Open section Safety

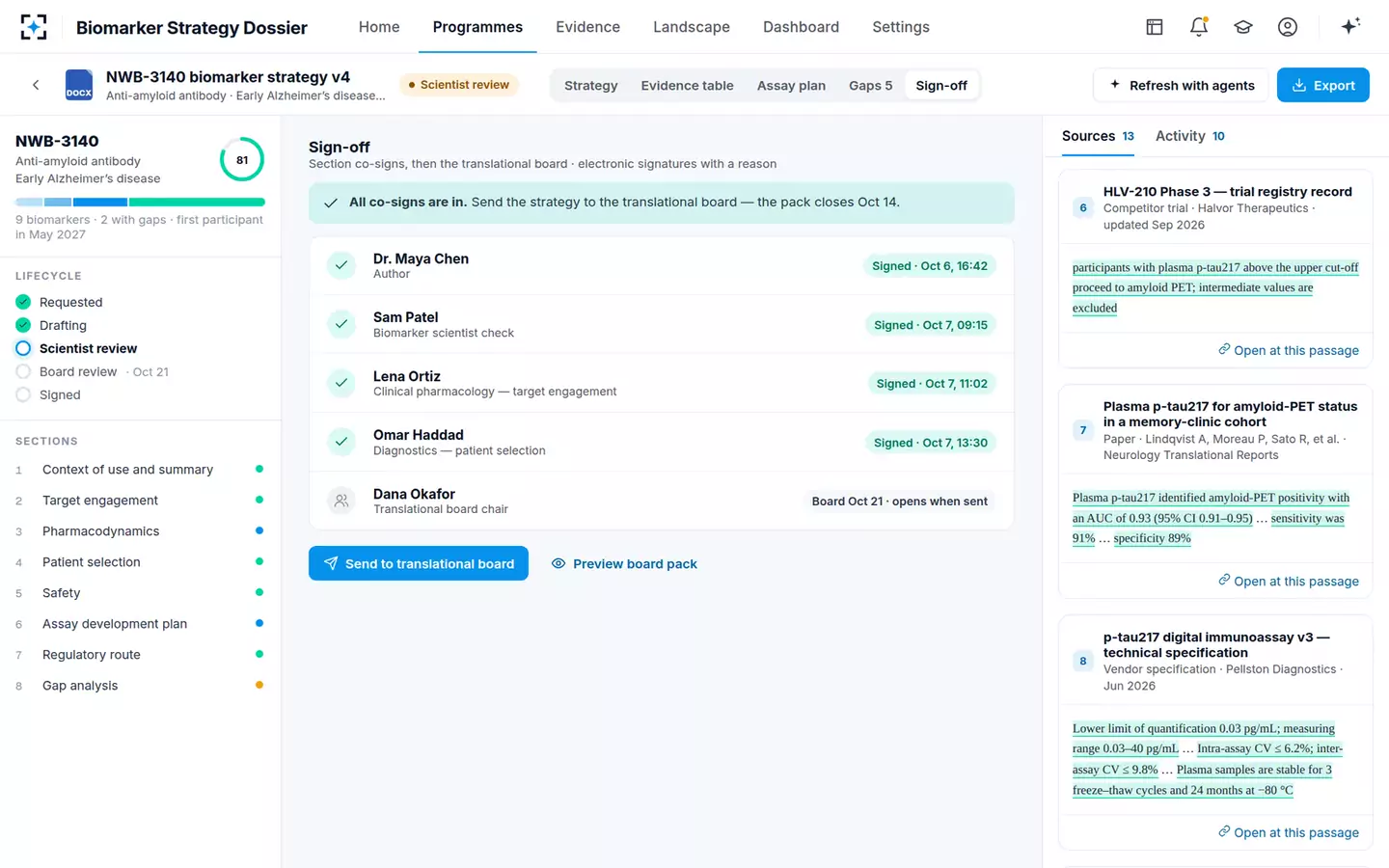coord(140,593)
